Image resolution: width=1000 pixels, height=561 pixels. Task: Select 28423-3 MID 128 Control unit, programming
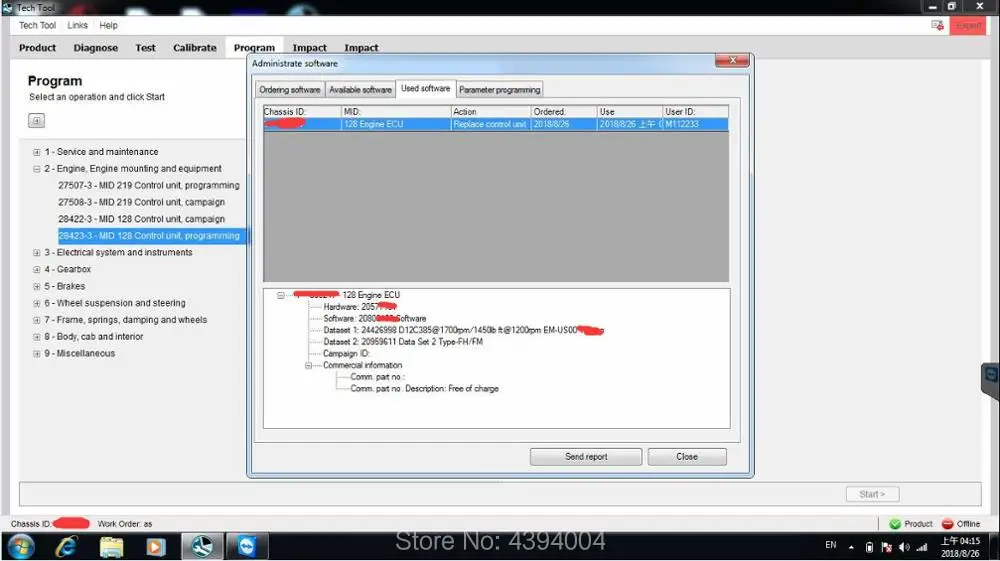pos(151,236)
